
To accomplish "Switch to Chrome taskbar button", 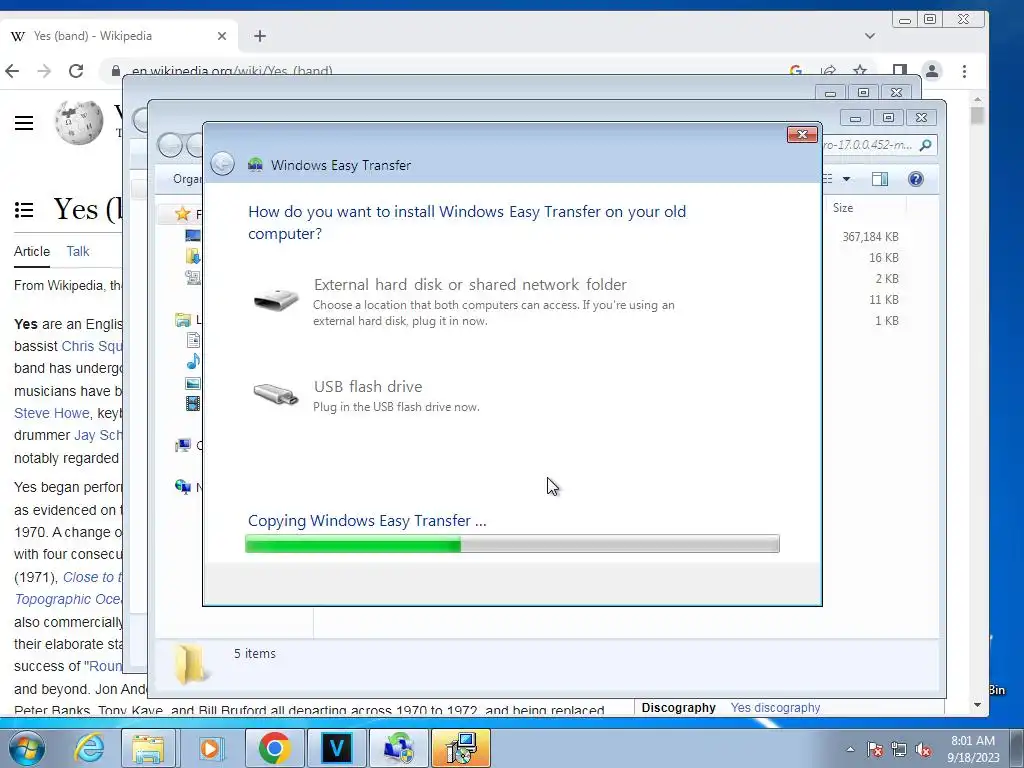I will (x=274, y=748).
